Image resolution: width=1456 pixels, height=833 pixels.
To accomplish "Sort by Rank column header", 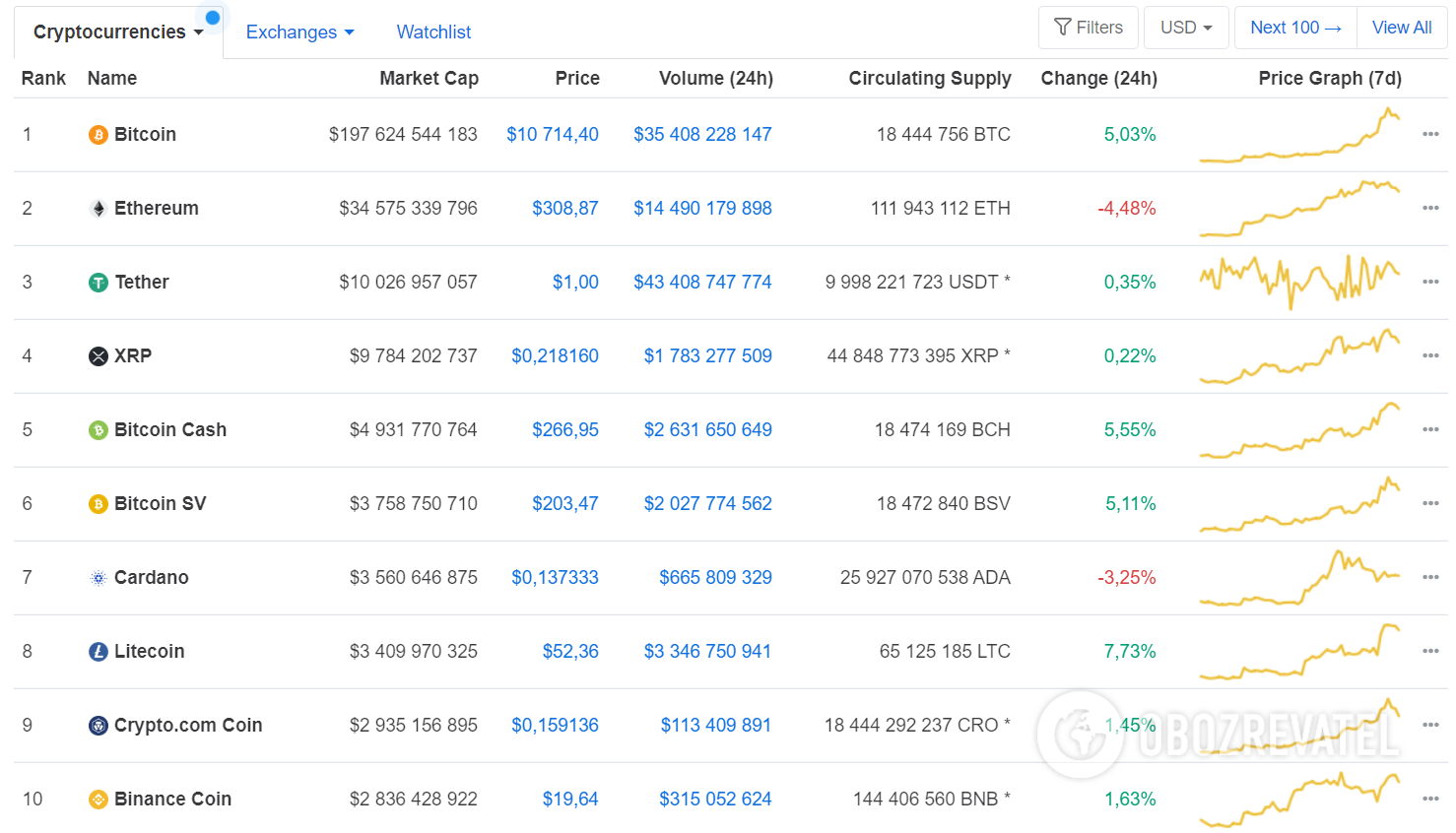I will click(x=43, y=78).
